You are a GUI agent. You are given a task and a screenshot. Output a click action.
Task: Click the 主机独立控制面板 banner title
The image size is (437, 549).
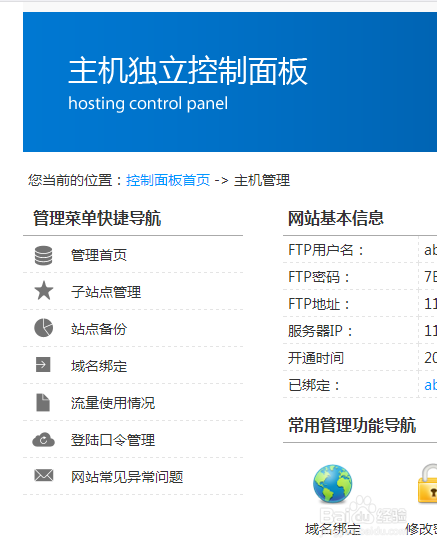tap(188, 71)
